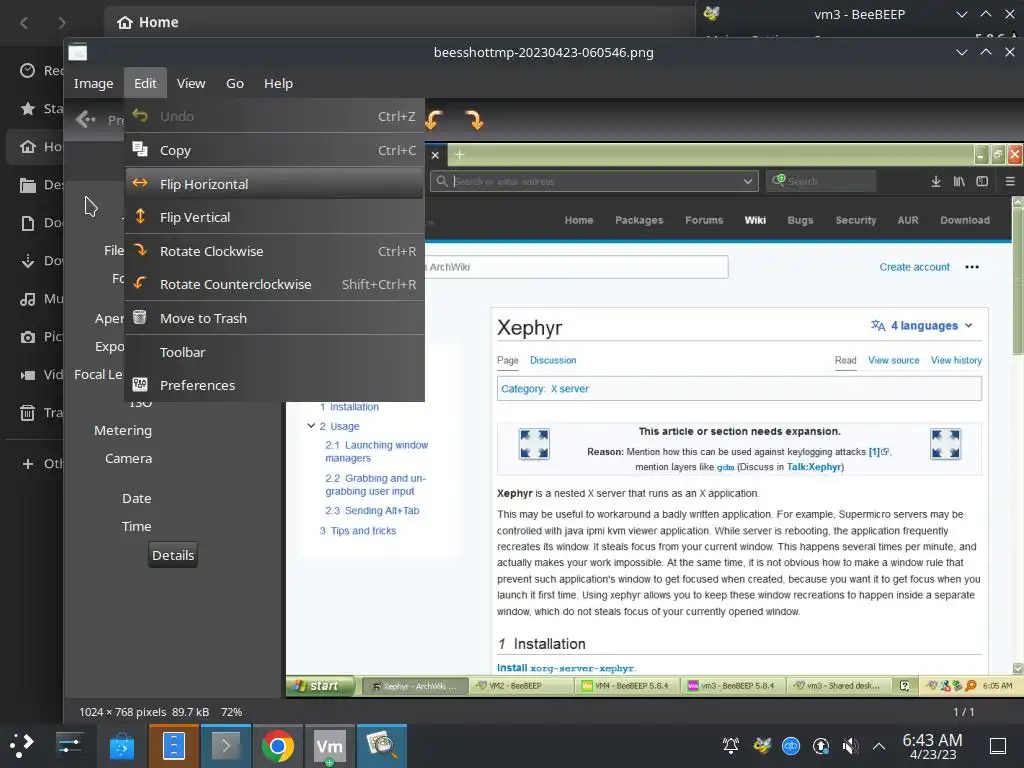1024x768 pixels.
Task: Click Home path button in file manager
Action: (148, 22)
